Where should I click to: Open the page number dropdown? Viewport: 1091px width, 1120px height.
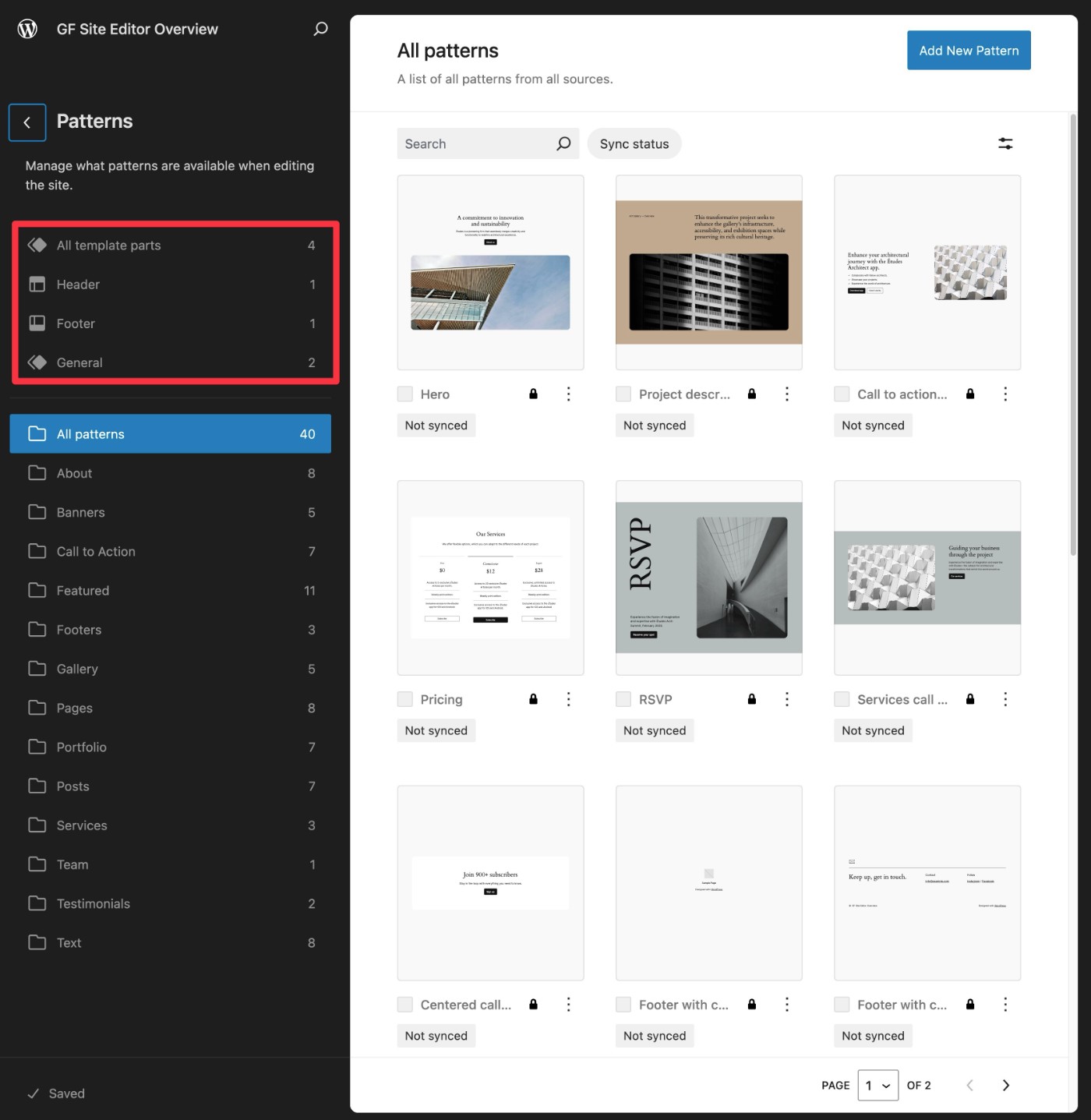pos(878,1085)
